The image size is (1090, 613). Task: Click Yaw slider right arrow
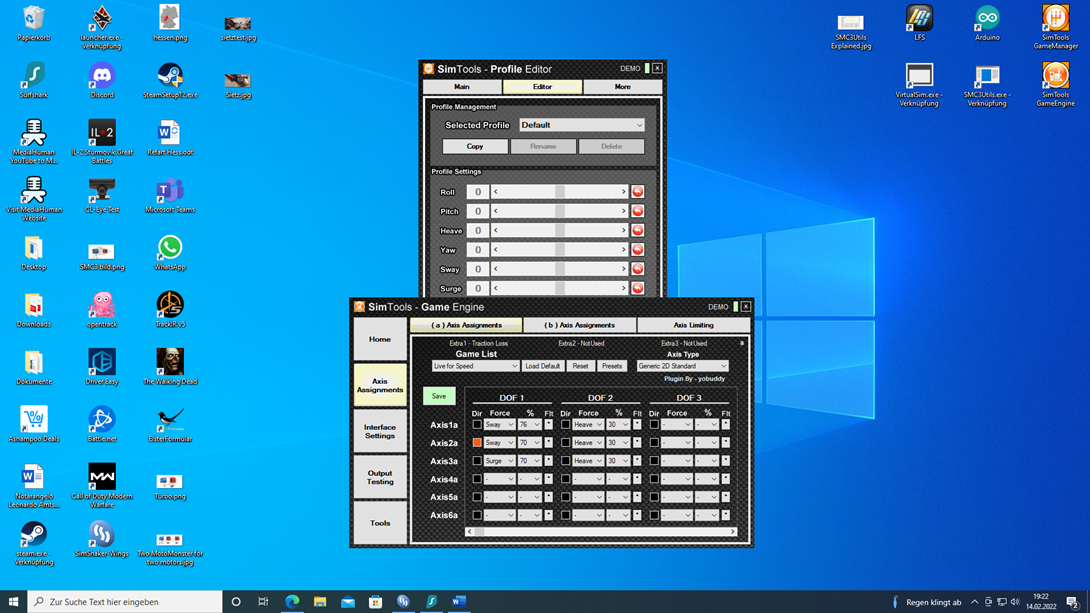tap(623, 250)
